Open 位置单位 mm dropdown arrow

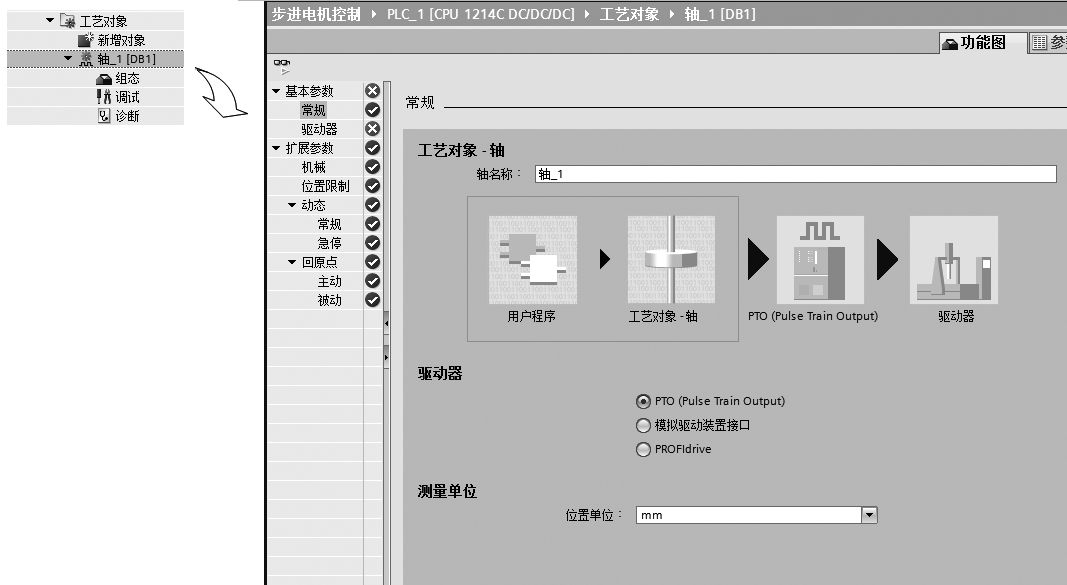[x=869, y=515]
